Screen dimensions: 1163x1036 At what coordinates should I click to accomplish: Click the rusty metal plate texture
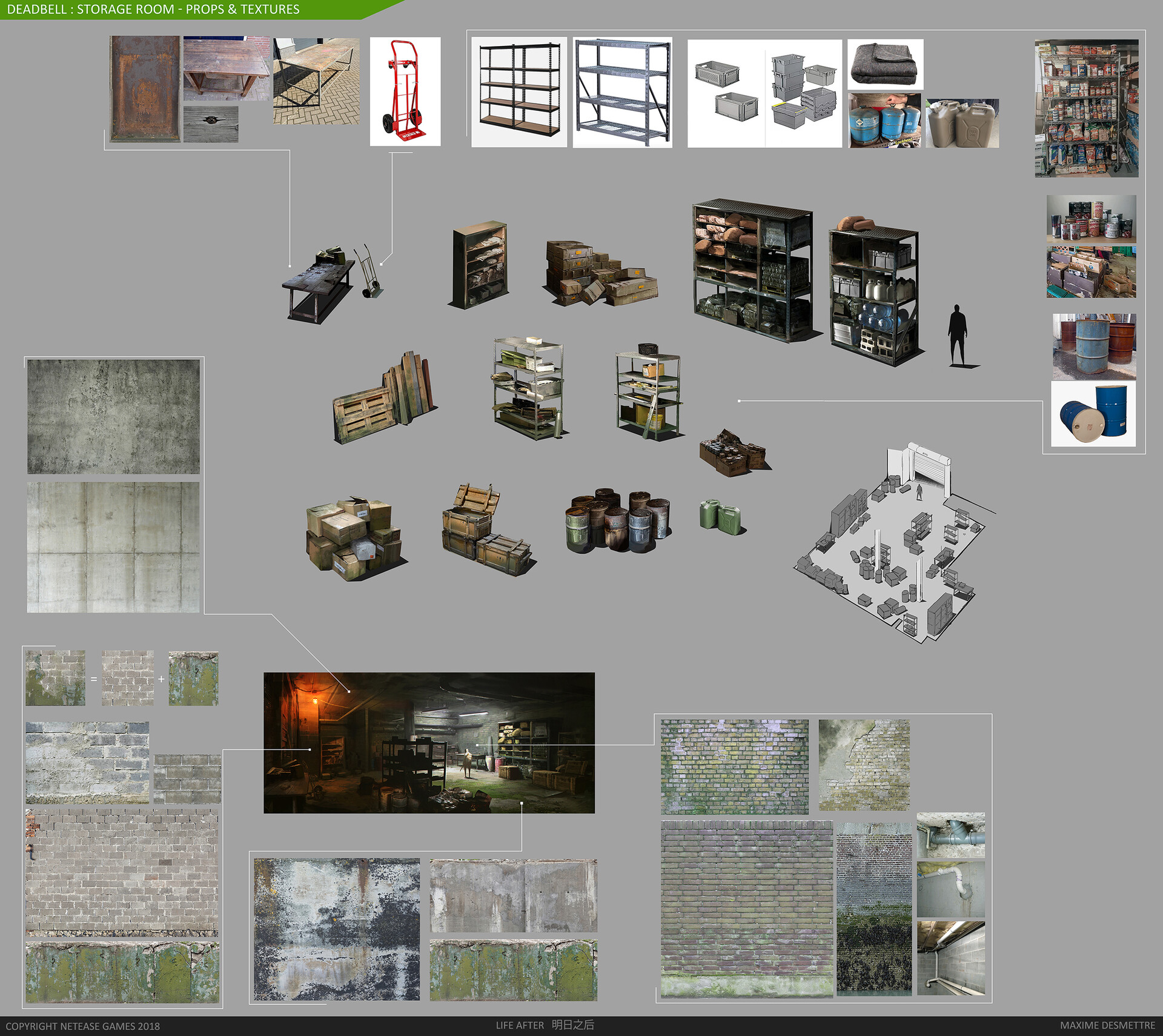pyautogui.click(x=145, y=88)
